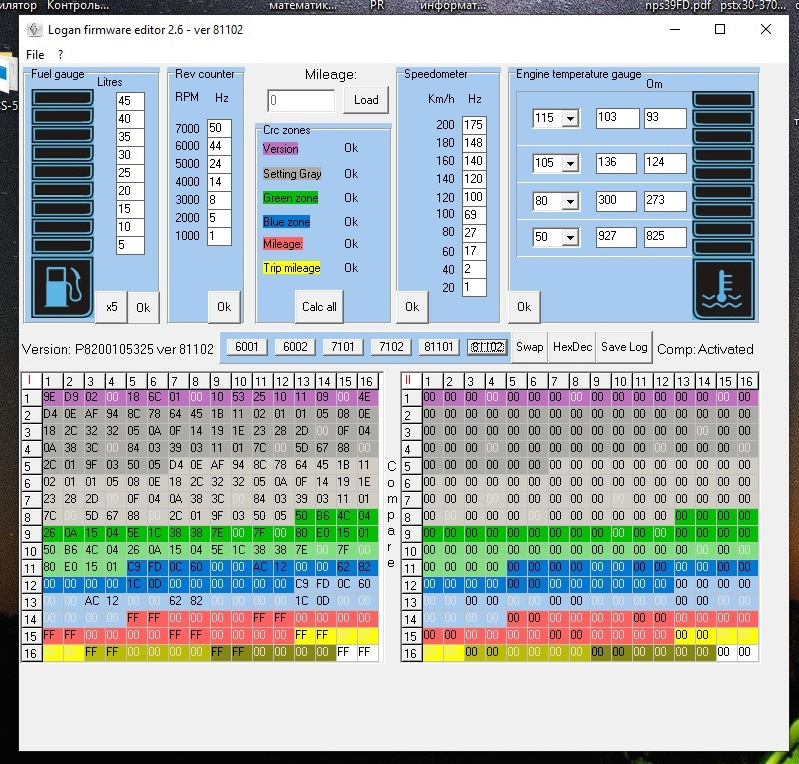Image resolution: width=799 pixels, height=764 pixels.
Task: Click column header 8 in table II
Action: pos(576,381)
